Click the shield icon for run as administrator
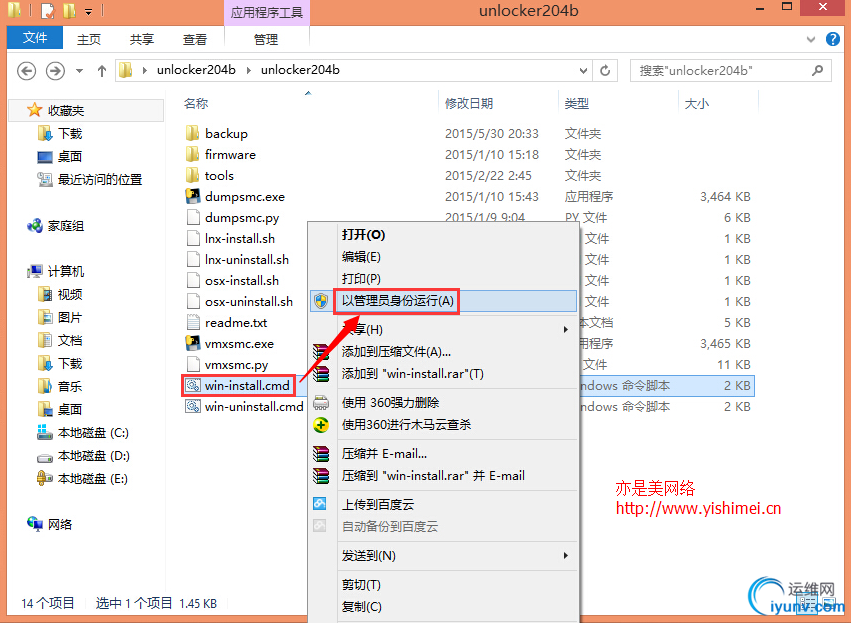The height and width of the screenshot is (623, 851). point(321,301)
